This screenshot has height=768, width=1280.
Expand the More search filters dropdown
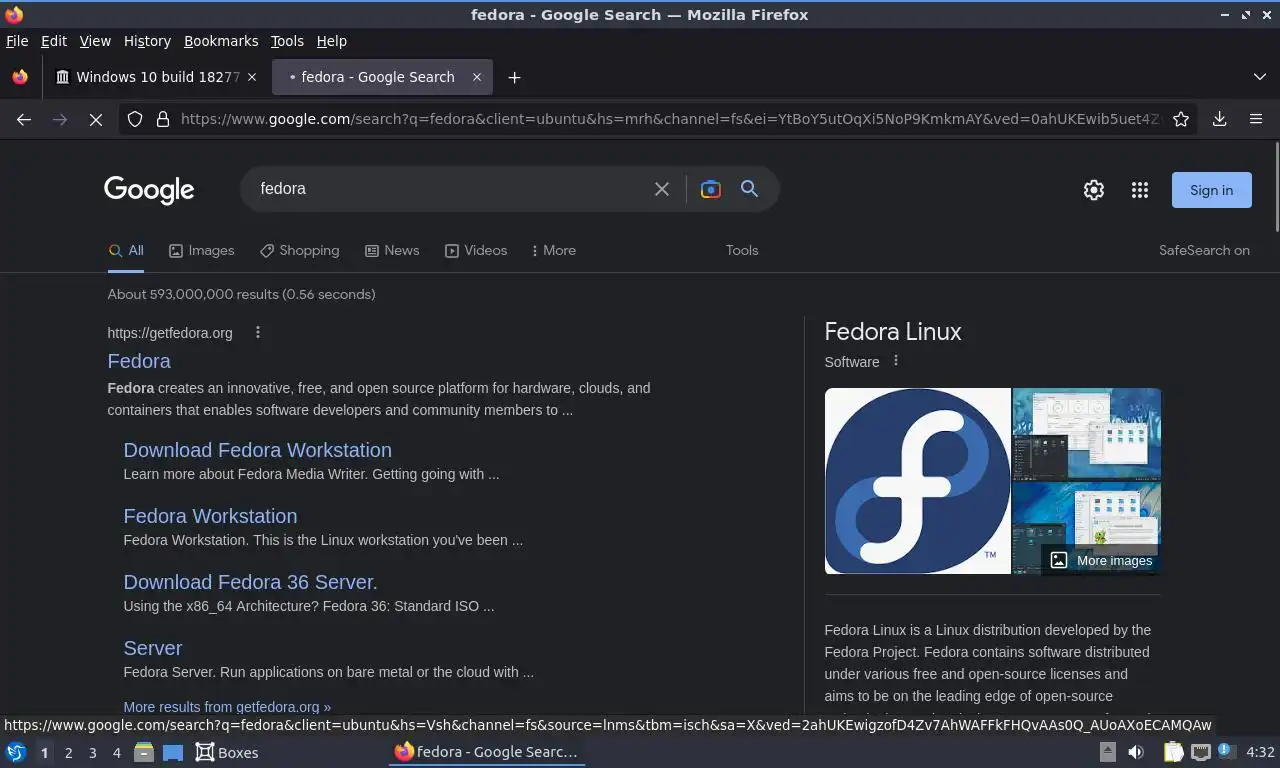[x=554, y=250]
